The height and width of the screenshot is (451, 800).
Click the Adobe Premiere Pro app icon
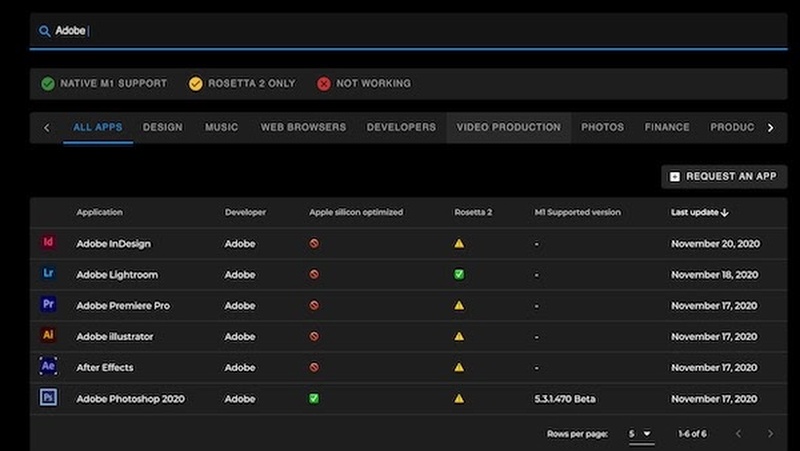(x=48, y=305)
